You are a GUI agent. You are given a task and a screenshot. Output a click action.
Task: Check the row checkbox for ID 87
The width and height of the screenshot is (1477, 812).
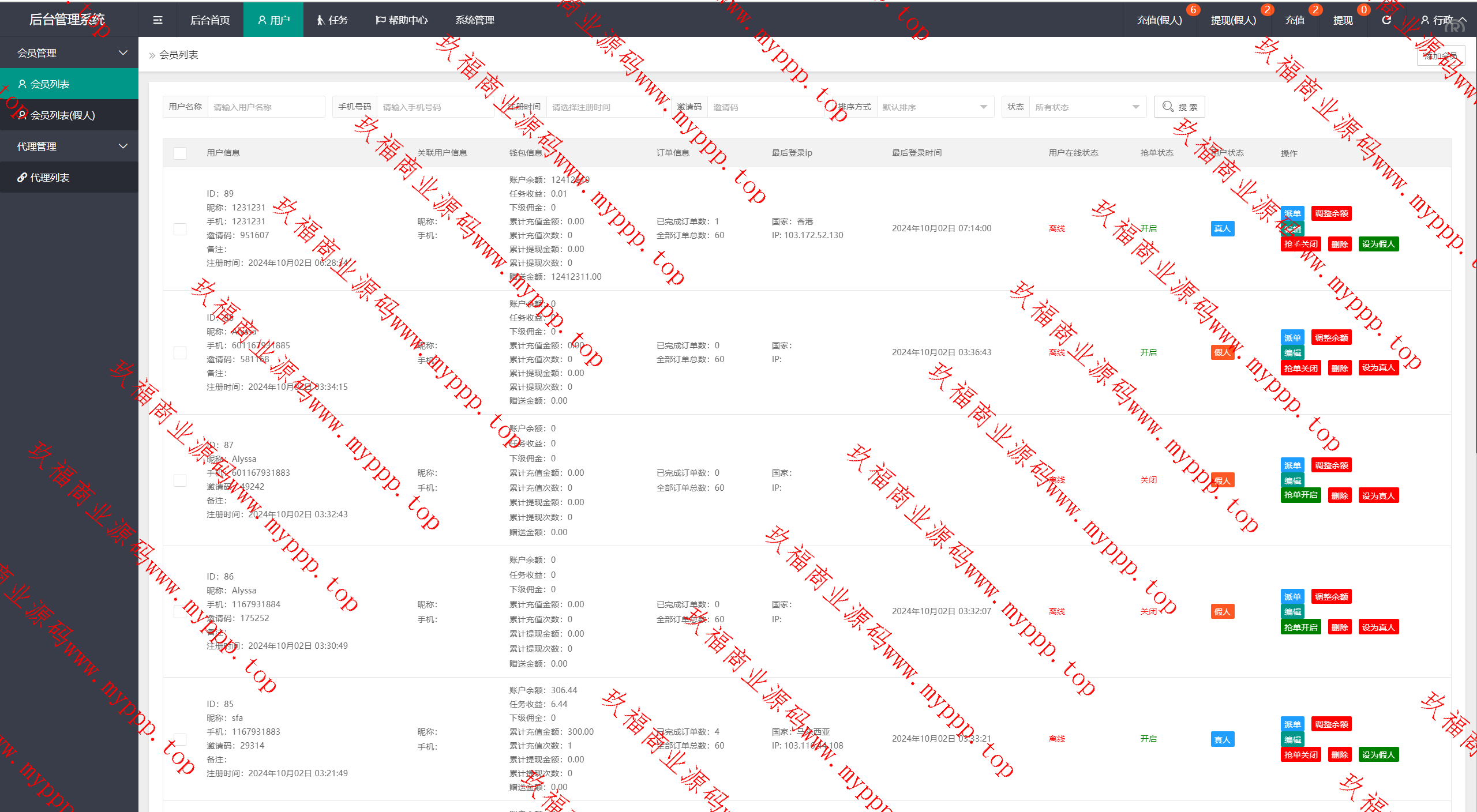[x=180, y=480]
